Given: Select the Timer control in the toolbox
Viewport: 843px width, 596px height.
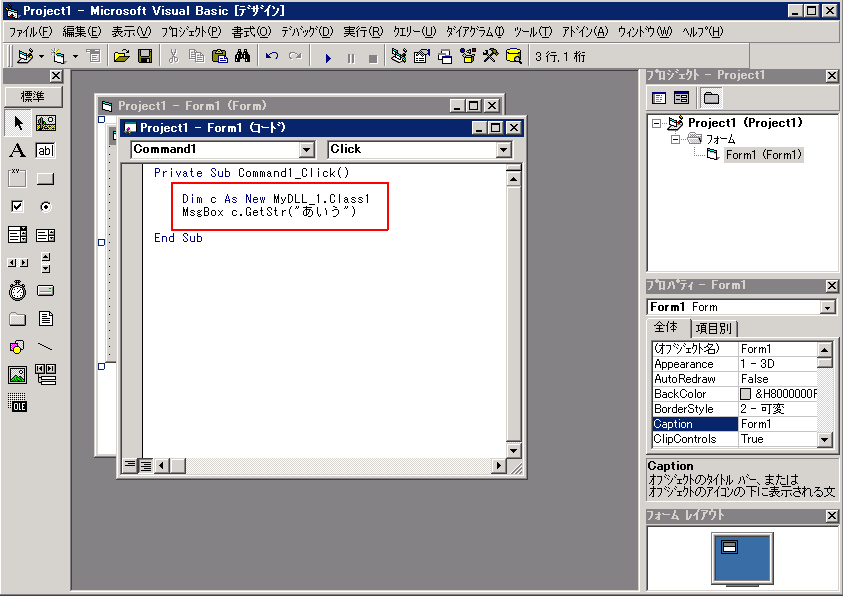Looking at the screenshot, I should point(16,290).
